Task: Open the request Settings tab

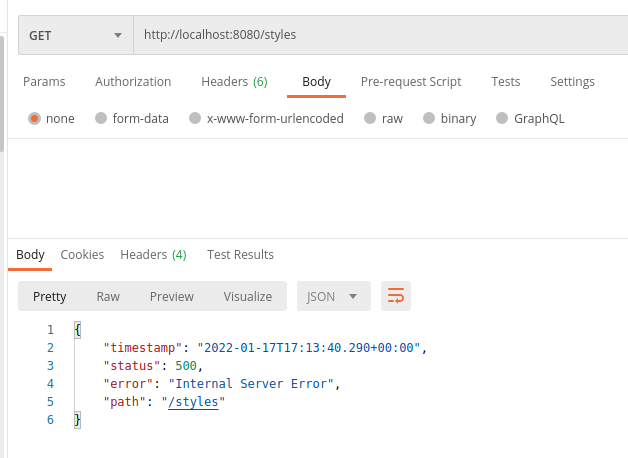Action: pos(572,82)
